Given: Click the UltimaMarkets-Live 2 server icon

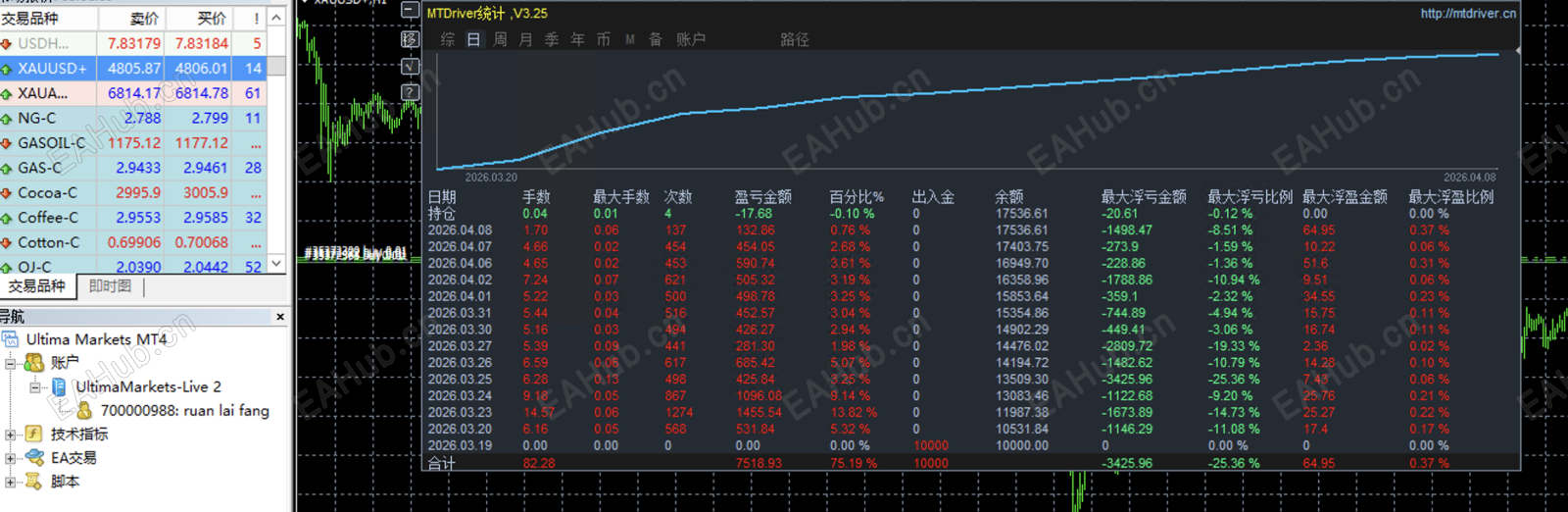Looking at the screenshot, I should 59,386.
